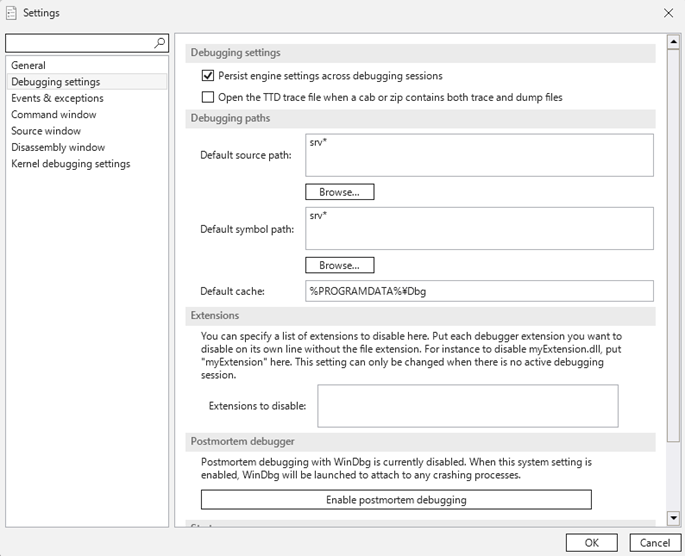Cancel the settings changes

pyautogui.click(x=654, y=542)
